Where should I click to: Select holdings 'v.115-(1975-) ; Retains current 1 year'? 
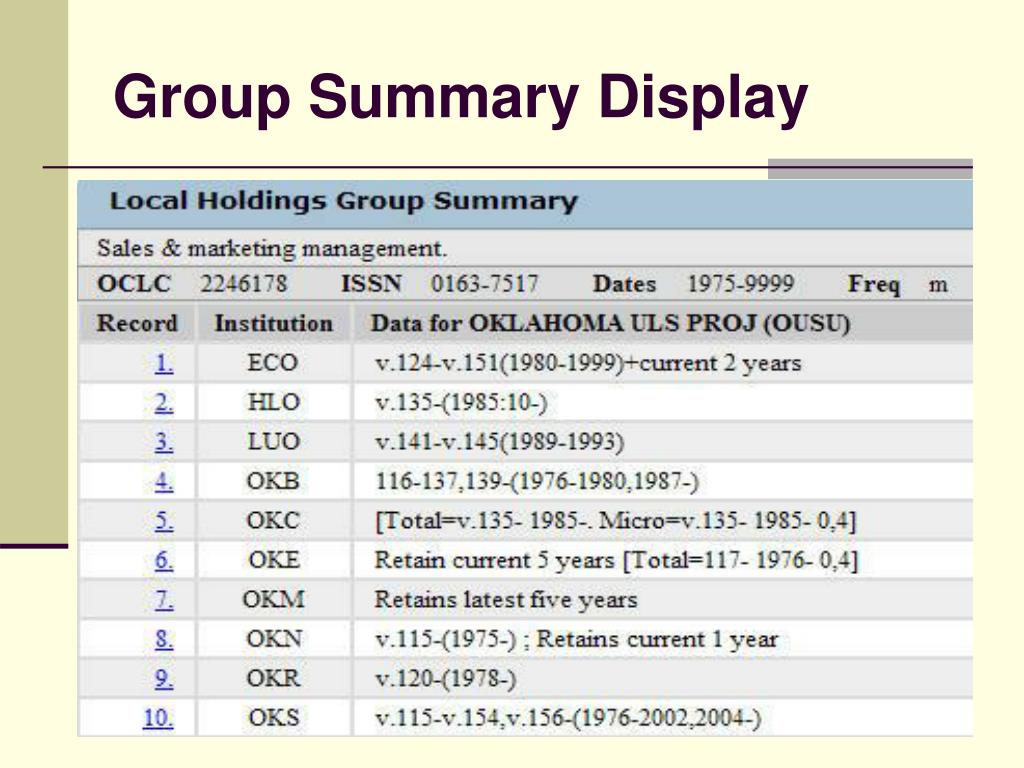(x=577, y=639)
